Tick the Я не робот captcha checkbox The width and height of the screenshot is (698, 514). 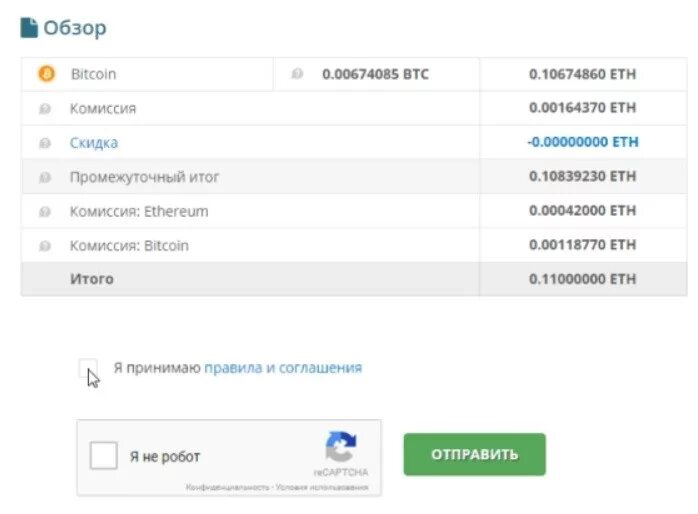tap(103, 455)
